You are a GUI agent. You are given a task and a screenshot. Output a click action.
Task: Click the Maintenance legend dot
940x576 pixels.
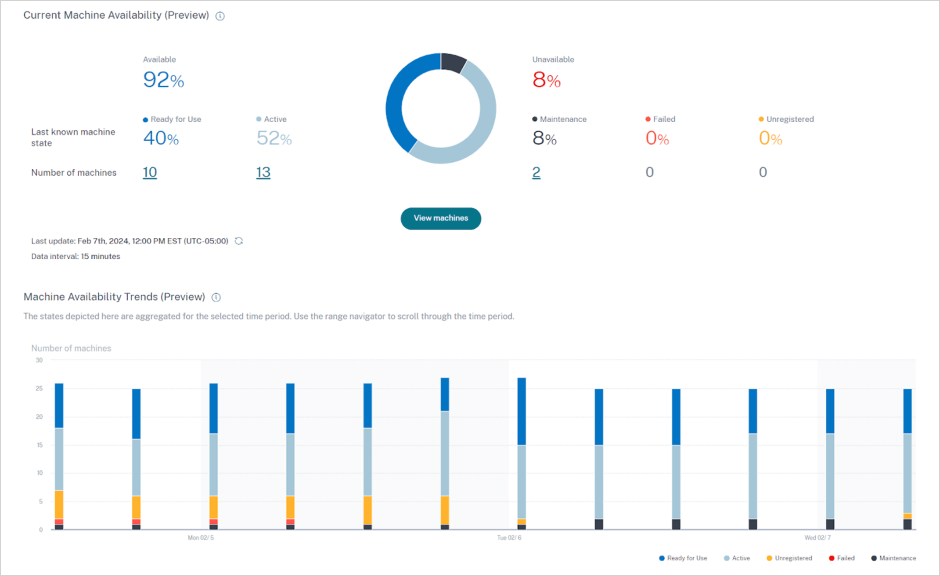tap(533, 119)
